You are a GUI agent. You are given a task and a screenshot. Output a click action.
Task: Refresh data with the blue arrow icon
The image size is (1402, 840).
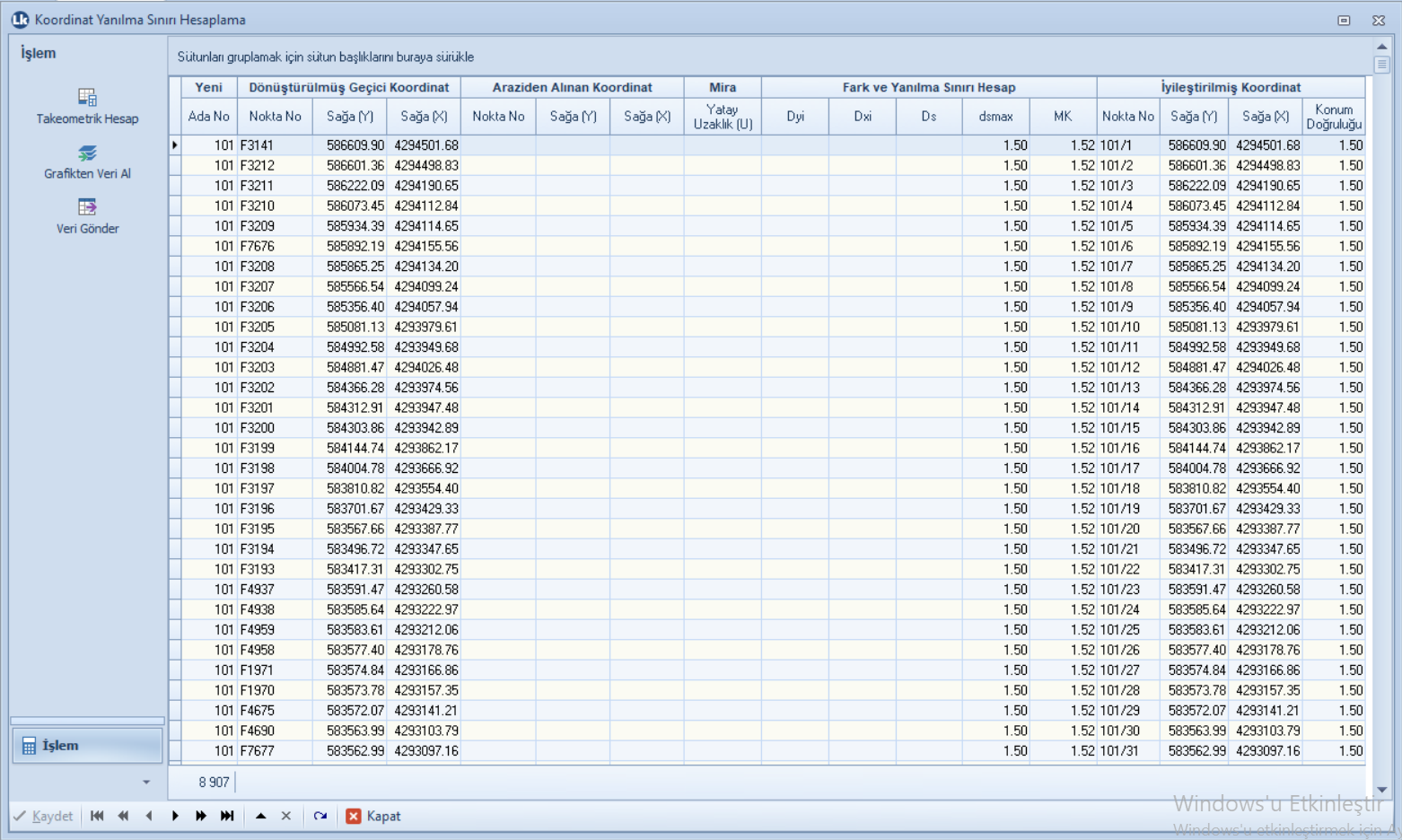pyautogui.click(x=320, y=816)
